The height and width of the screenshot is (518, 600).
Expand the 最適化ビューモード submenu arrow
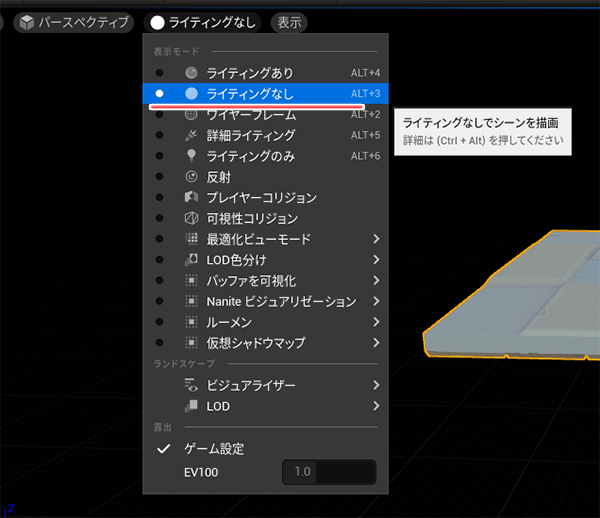tap(376, 239)
